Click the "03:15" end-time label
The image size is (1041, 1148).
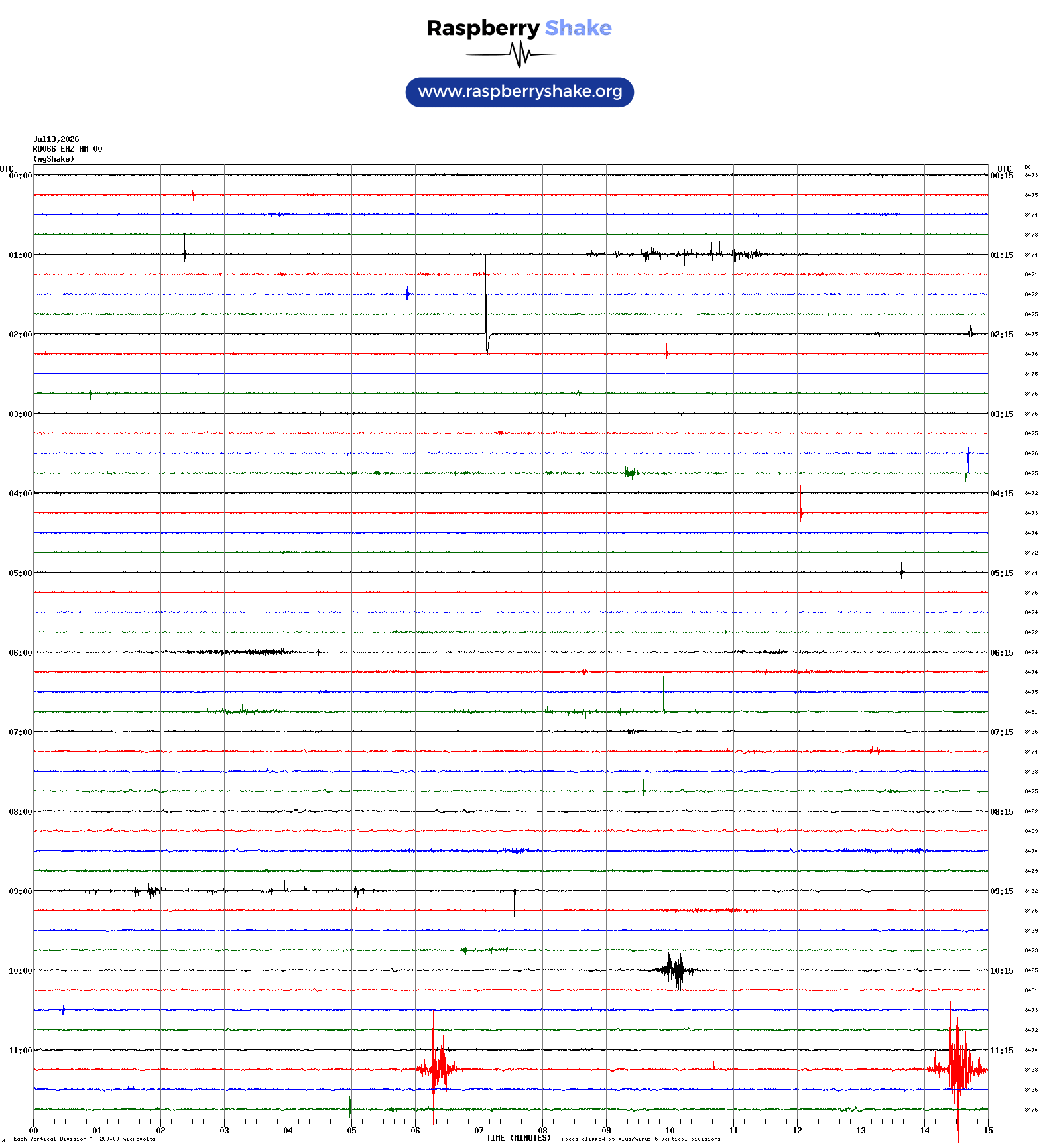[x=1002, y=414]
